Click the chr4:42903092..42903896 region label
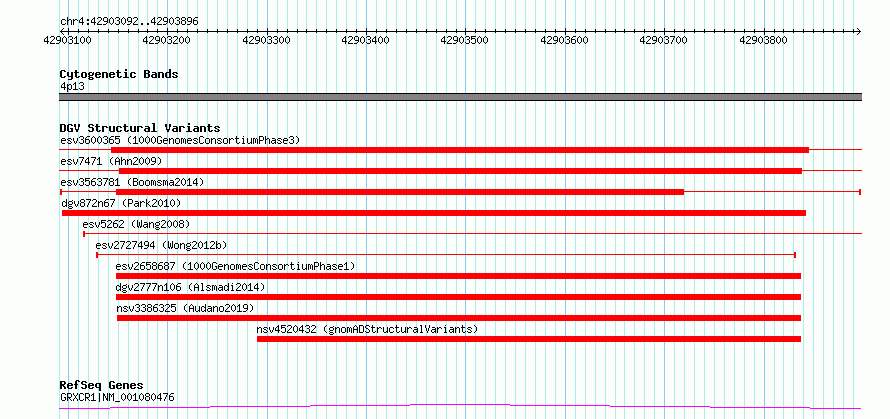The width and height of the screenshot is (890, 419). 129,22
